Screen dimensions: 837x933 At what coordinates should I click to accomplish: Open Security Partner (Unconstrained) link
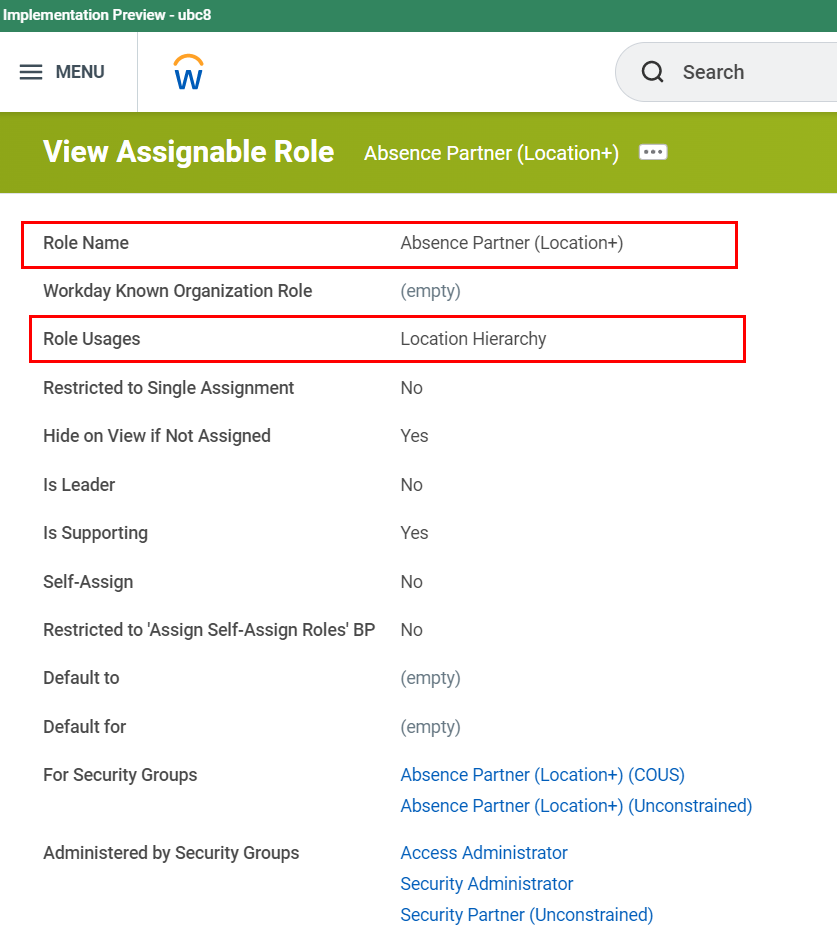pyautogui.click(x=526, y=915)
